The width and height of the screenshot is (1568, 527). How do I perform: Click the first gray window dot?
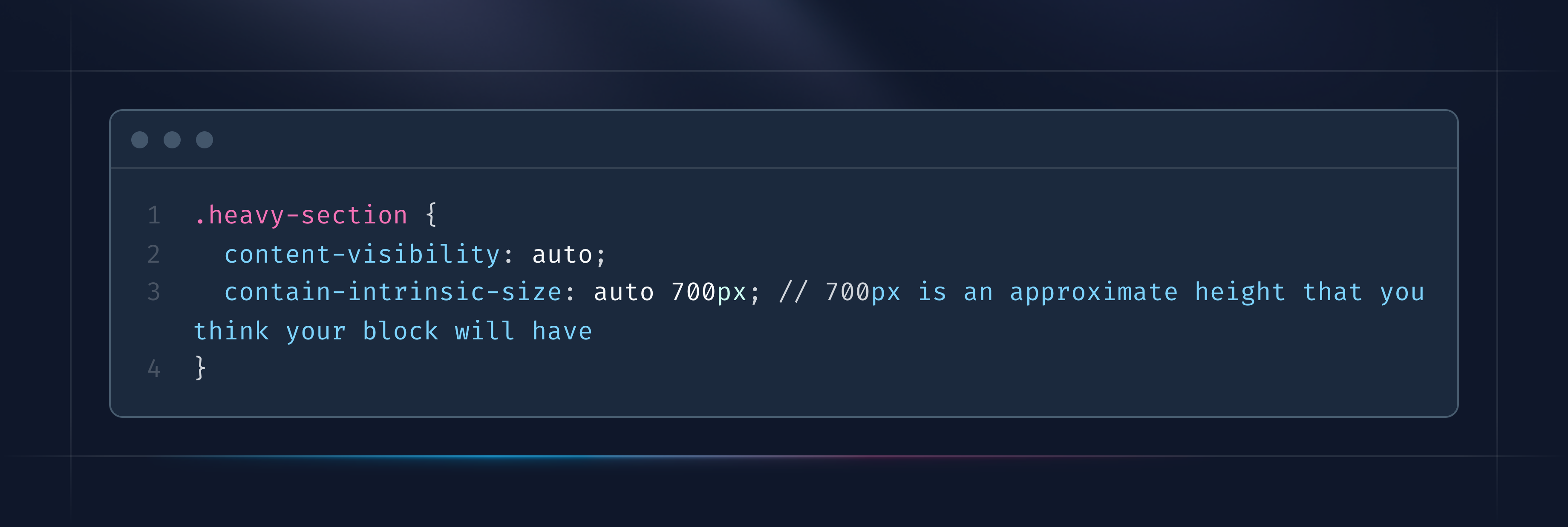(140, 140)
